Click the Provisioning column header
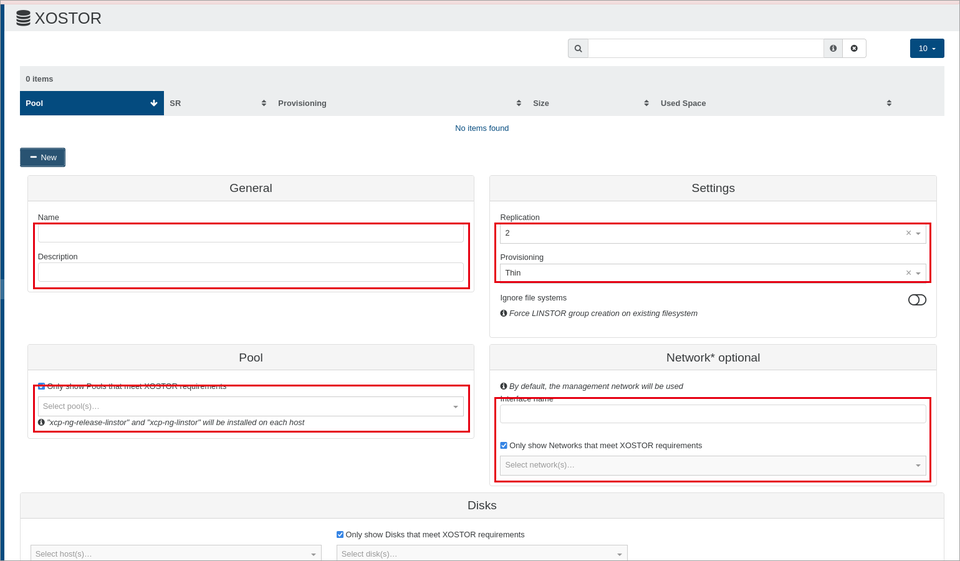The height and width of the screenshot is (561, 960). [400, 104]
